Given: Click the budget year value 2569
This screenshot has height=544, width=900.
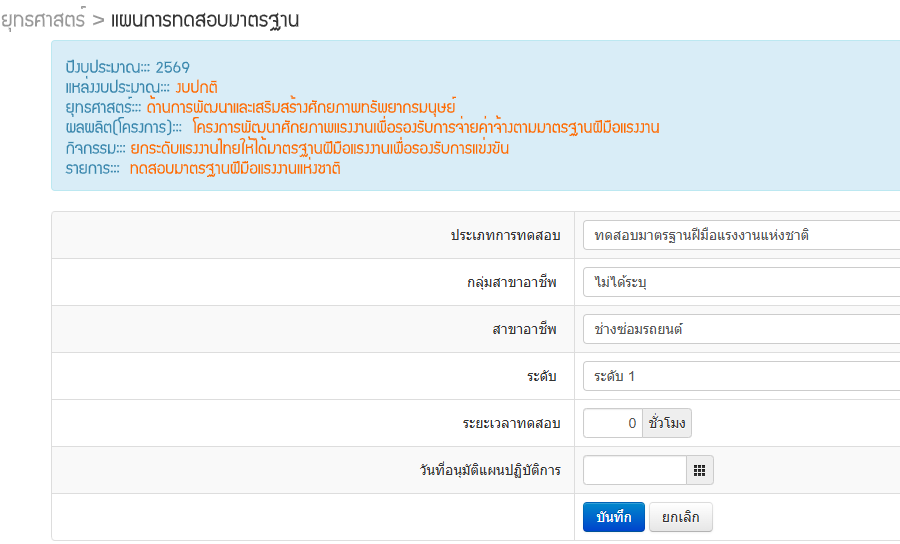Looking at the screenshot, I should point(172,68).
